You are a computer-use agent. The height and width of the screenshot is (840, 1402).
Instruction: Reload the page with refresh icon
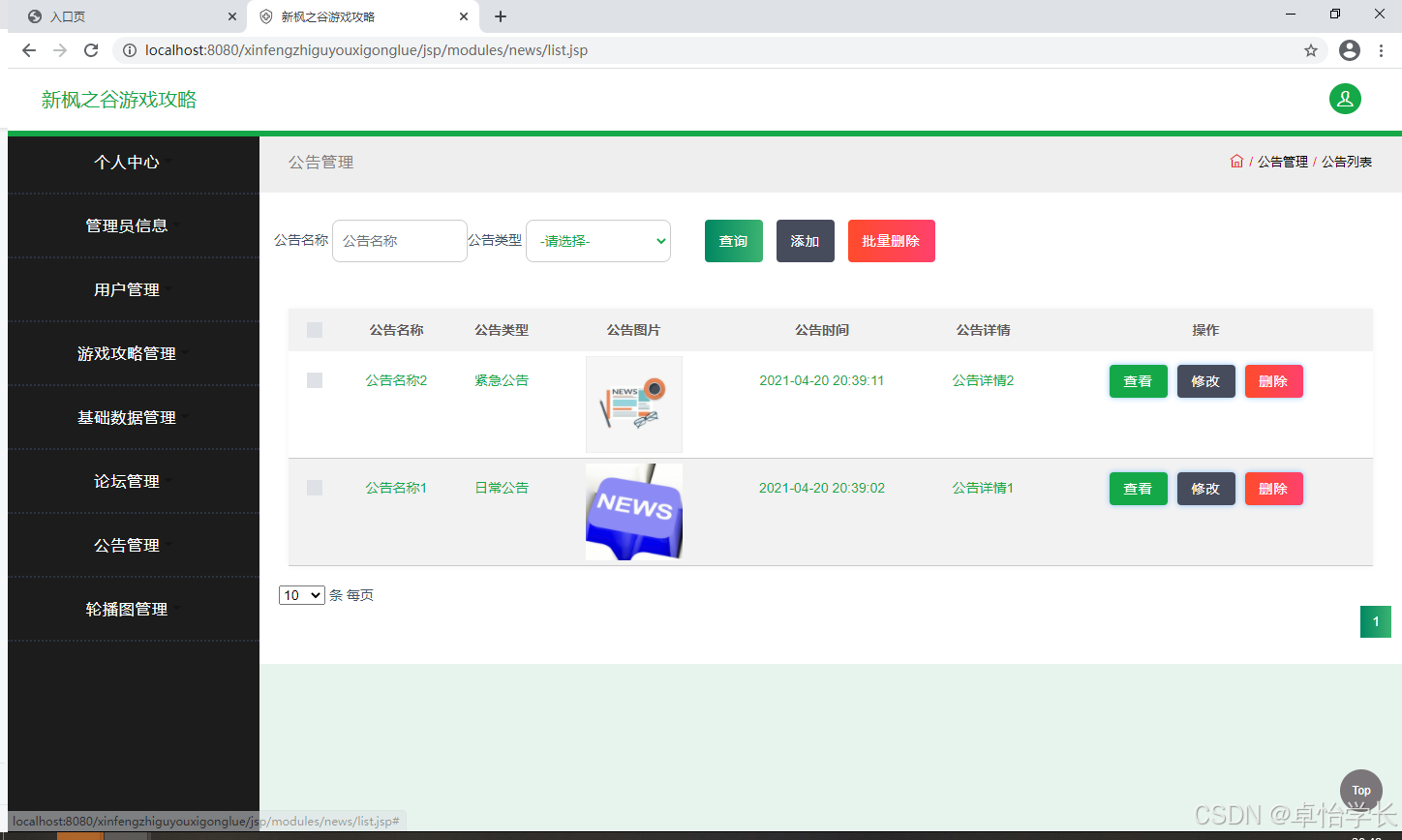point(91,50)
